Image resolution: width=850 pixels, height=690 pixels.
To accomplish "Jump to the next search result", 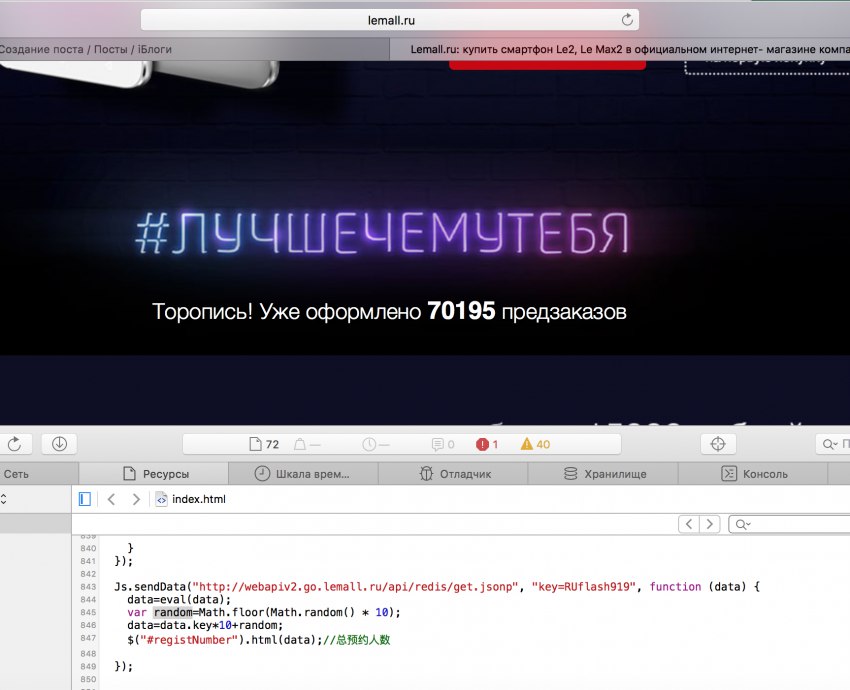I will [x=710, y=524].
